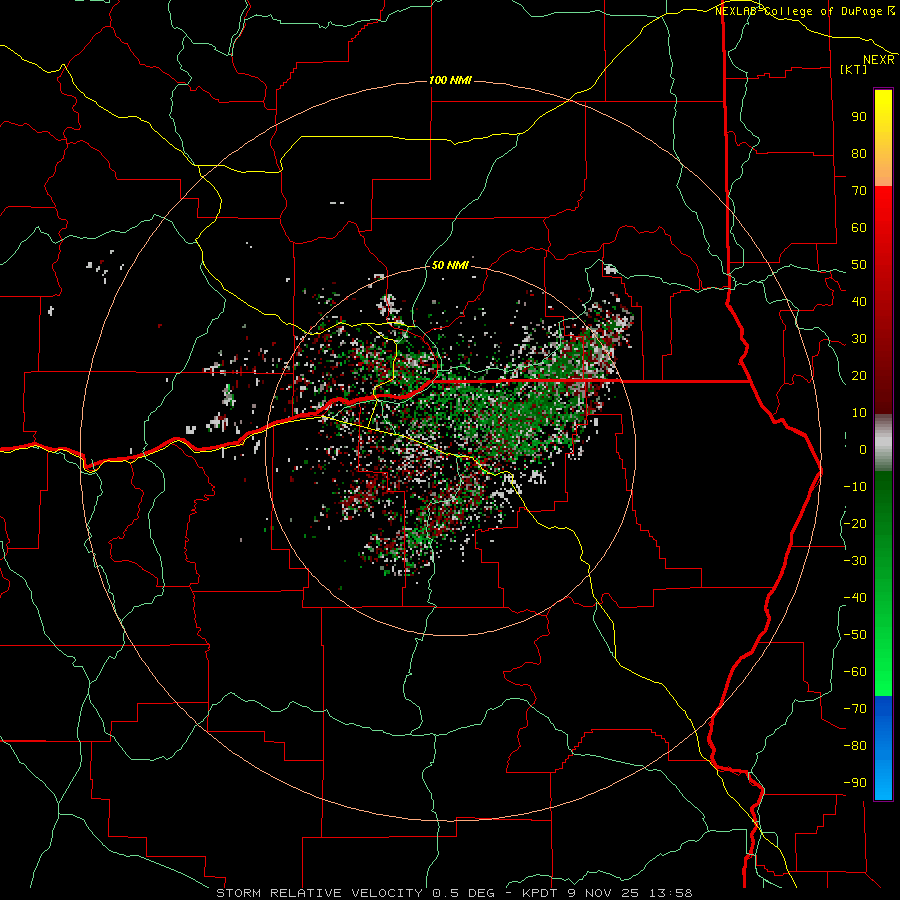Click the Storm Relative Velocity caption at the bottom
Screen dimensions: 900x900
point(454,893)
